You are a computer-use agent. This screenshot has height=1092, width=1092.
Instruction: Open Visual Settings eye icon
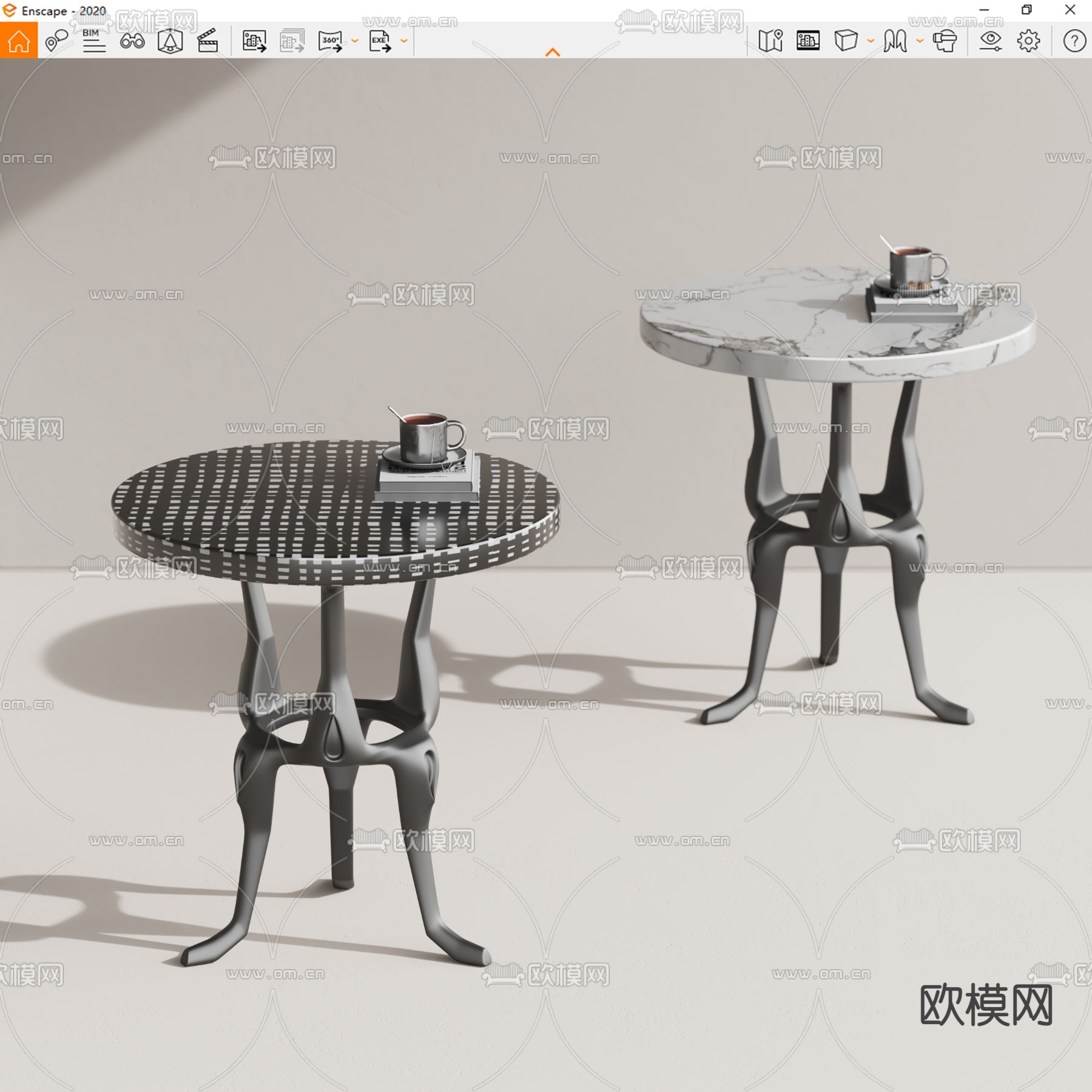click(x=991, y=41)
